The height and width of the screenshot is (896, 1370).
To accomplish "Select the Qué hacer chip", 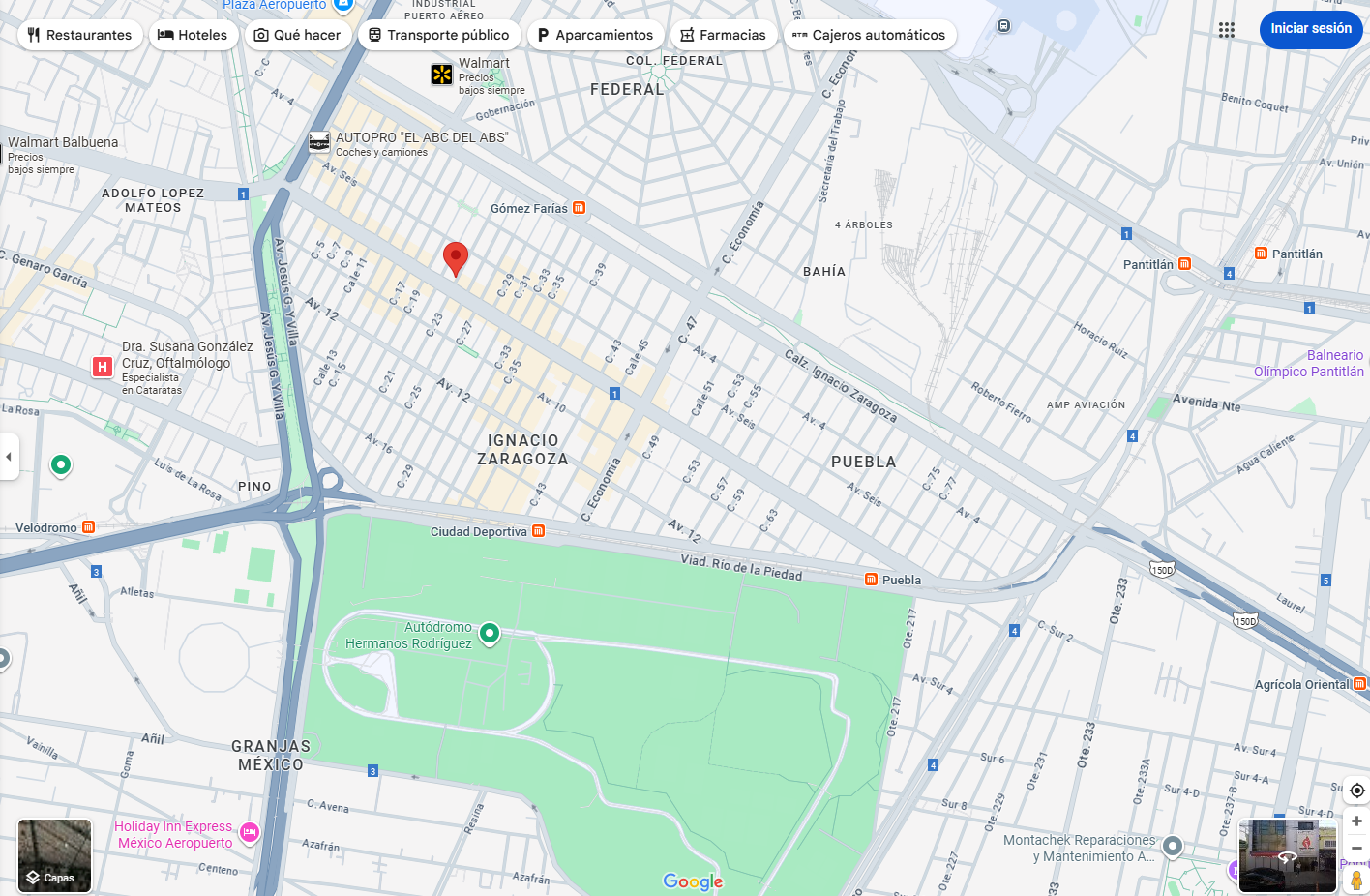I will point(297,35).
